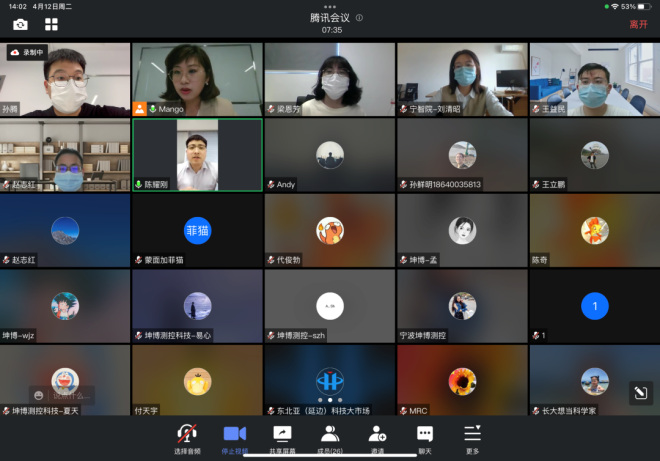Screen dimensions: 660x461
Task: Select Mango's video tile
Action: pos(197,79)
